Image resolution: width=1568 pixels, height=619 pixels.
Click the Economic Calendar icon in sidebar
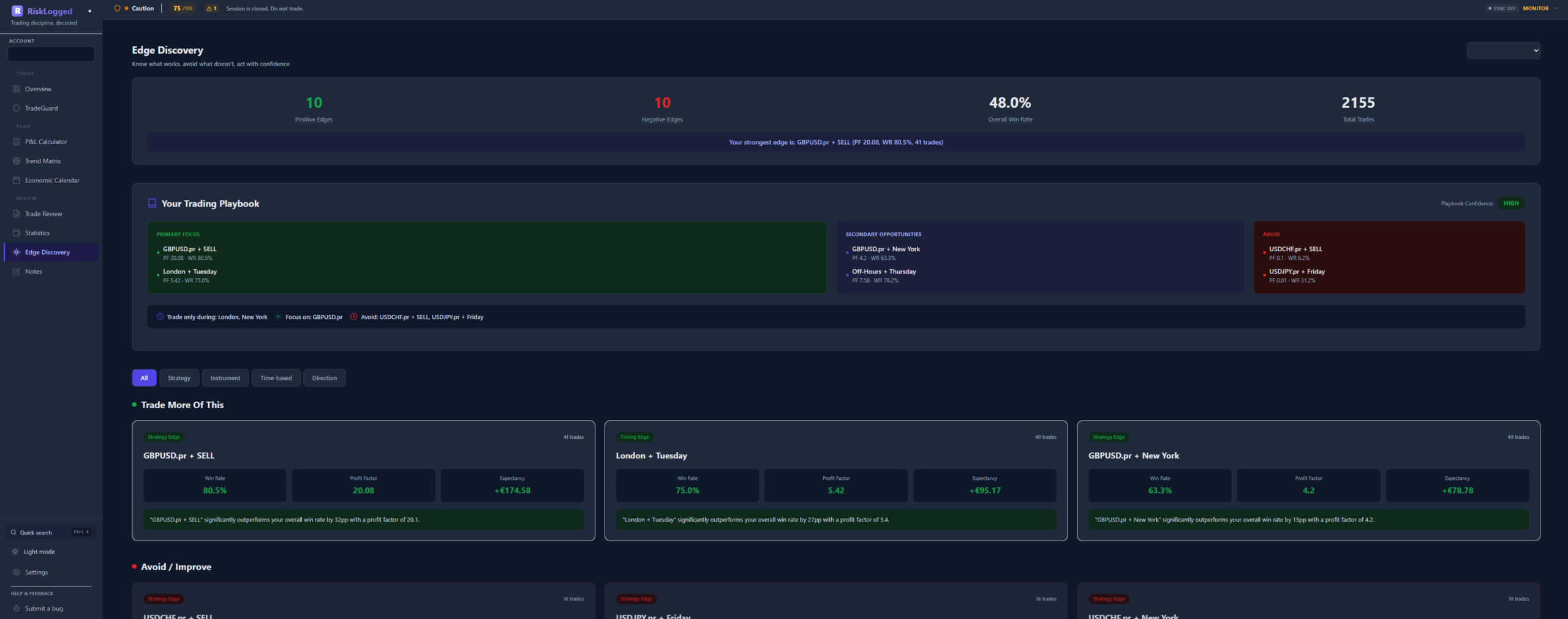[17, 180]
